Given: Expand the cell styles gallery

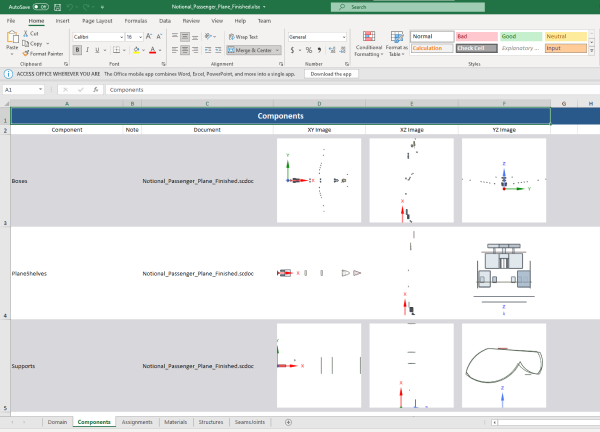Looking at the screenshot, I should [x=592, y=51].
